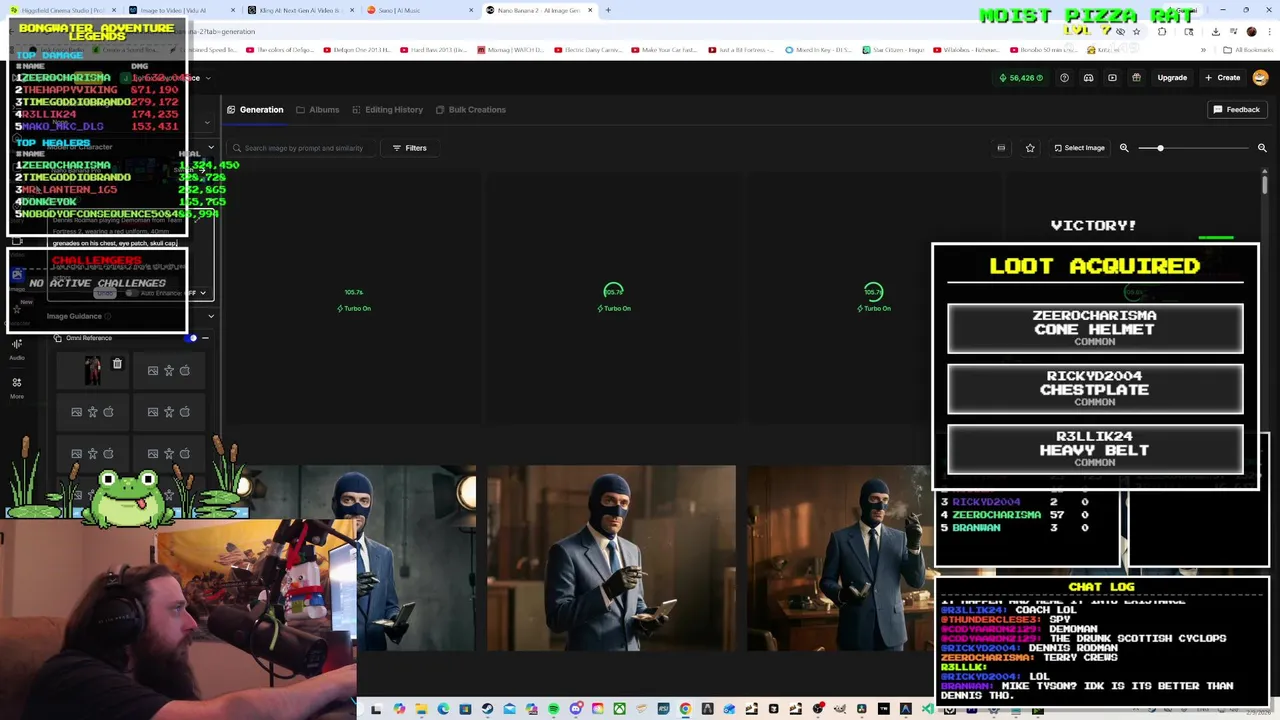This screenshot has height=720, width=1280.
Task: Open the Bulk Creations tab
Action: point(470,110)
